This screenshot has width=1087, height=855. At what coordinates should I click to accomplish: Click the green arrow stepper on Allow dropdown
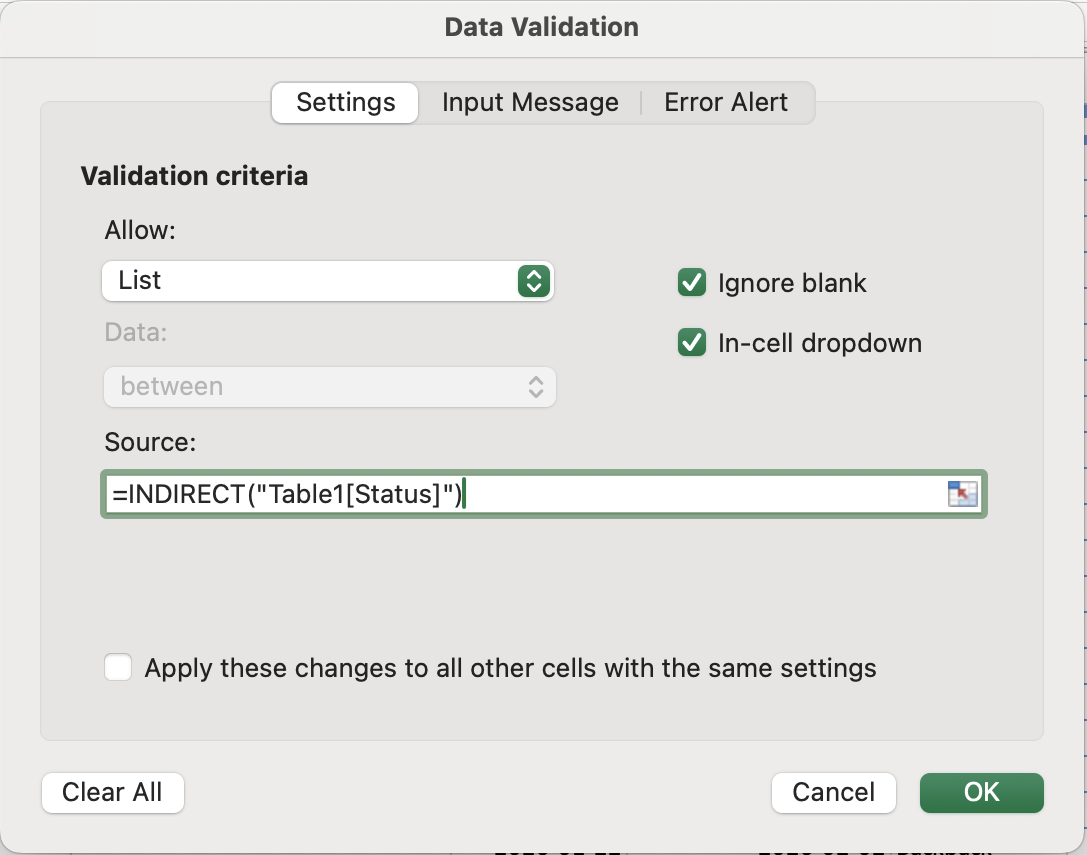[533, 281]
